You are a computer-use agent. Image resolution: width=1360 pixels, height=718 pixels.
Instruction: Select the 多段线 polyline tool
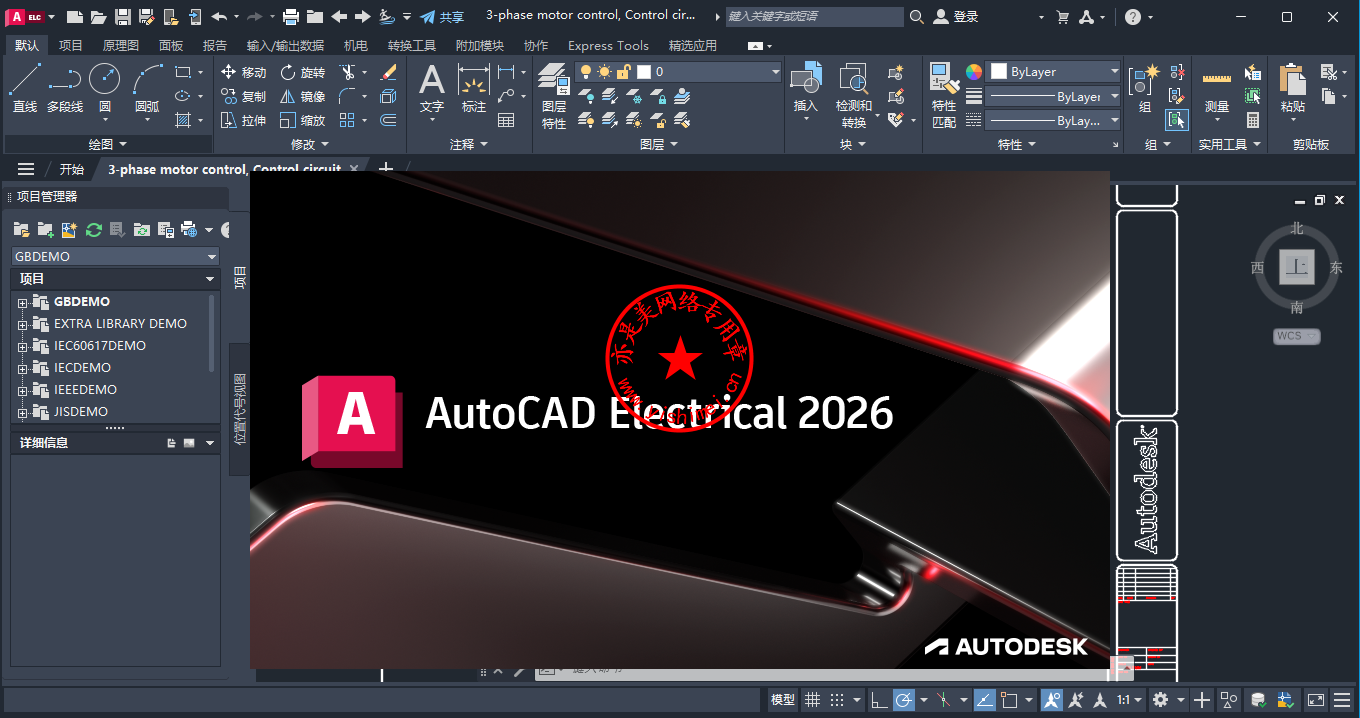pos(65,88)
